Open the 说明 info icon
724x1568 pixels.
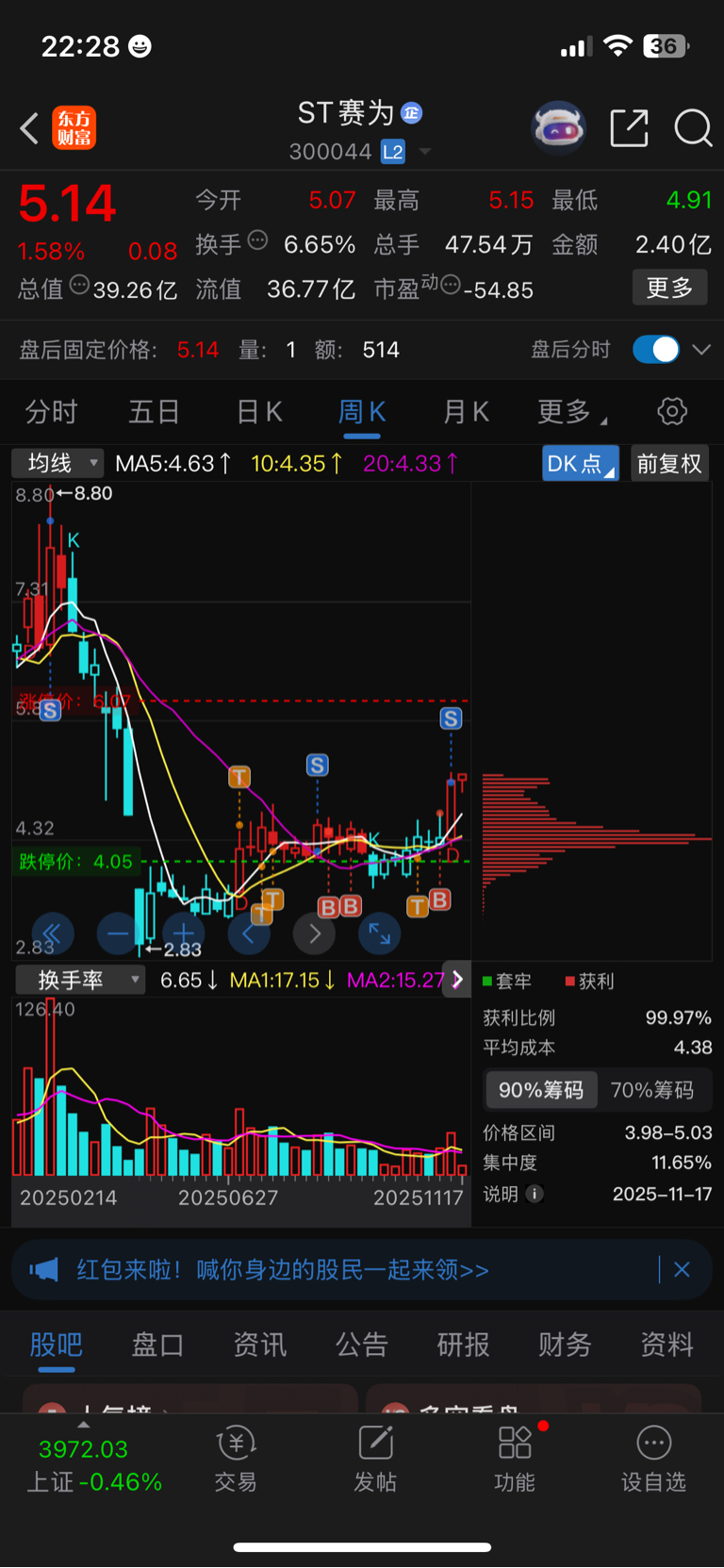click(x=535, y=1194)
